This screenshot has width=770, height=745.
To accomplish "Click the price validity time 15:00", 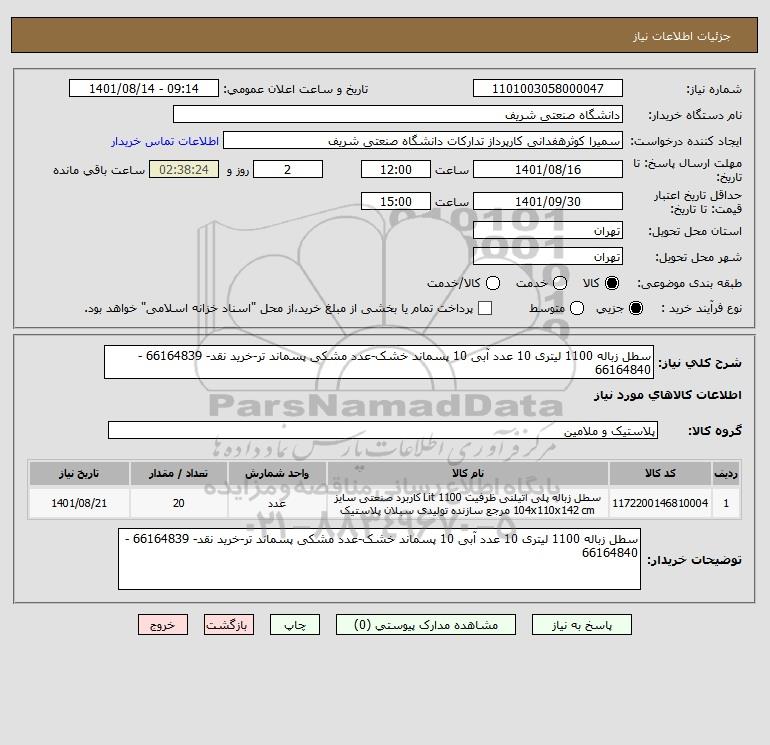I will coord(396,201).
